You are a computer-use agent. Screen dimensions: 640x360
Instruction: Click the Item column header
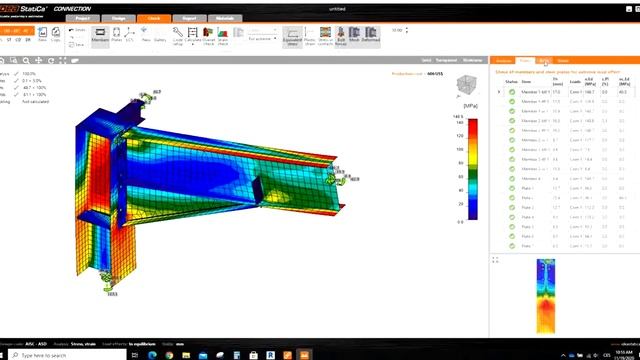pos(526,82)
